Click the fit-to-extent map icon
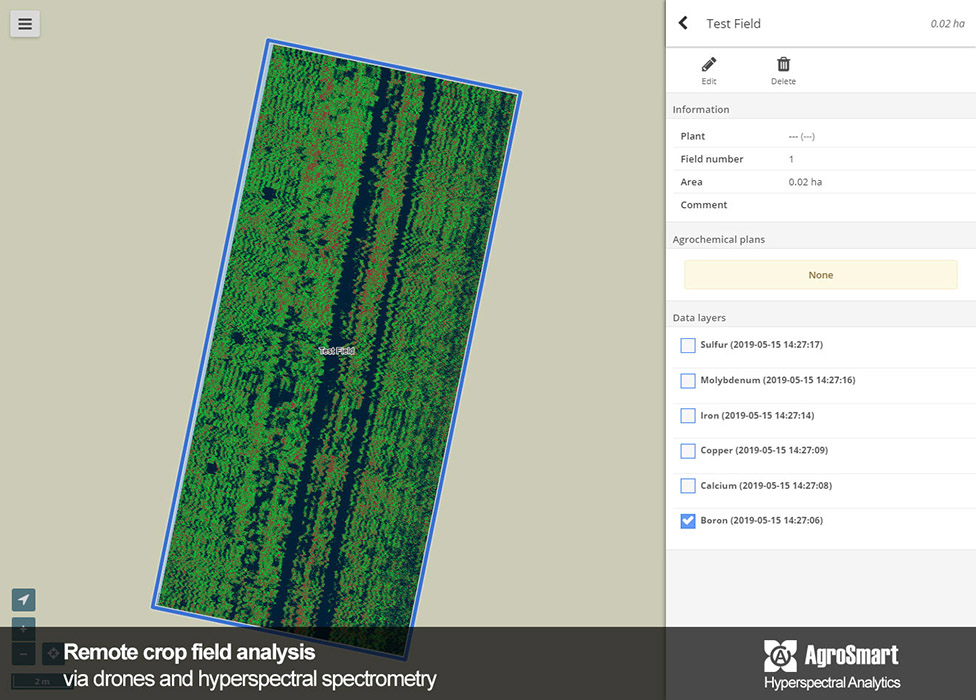Image resolution: width=976 pixels, height=700 pixels. point(53,654)
